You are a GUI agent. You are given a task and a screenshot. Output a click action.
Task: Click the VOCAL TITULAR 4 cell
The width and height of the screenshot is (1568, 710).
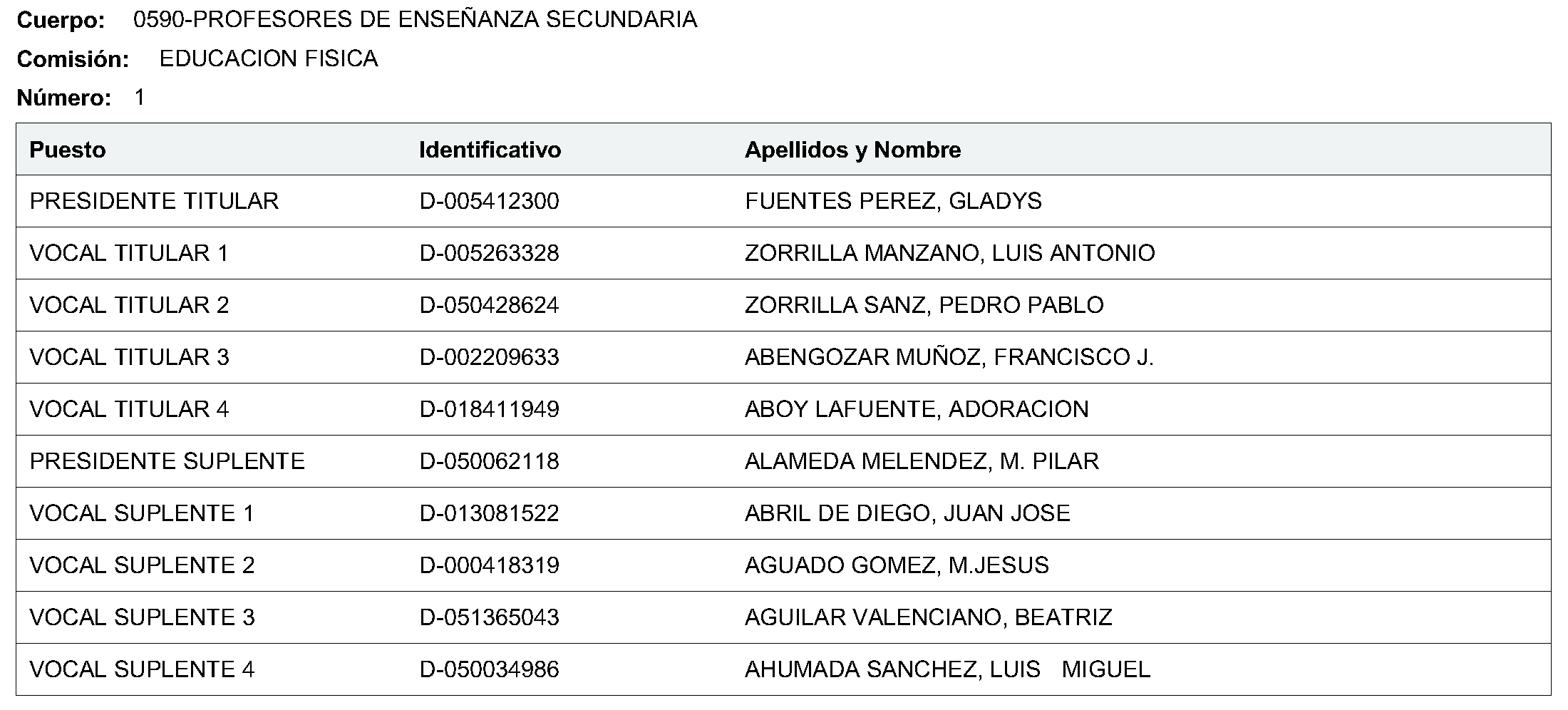point(129,409)
